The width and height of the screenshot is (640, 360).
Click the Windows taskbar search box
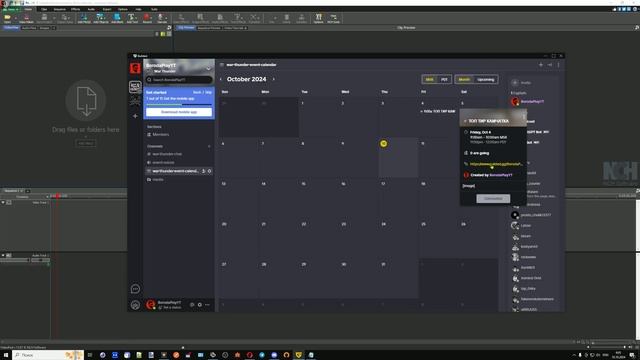coord(48,355)
